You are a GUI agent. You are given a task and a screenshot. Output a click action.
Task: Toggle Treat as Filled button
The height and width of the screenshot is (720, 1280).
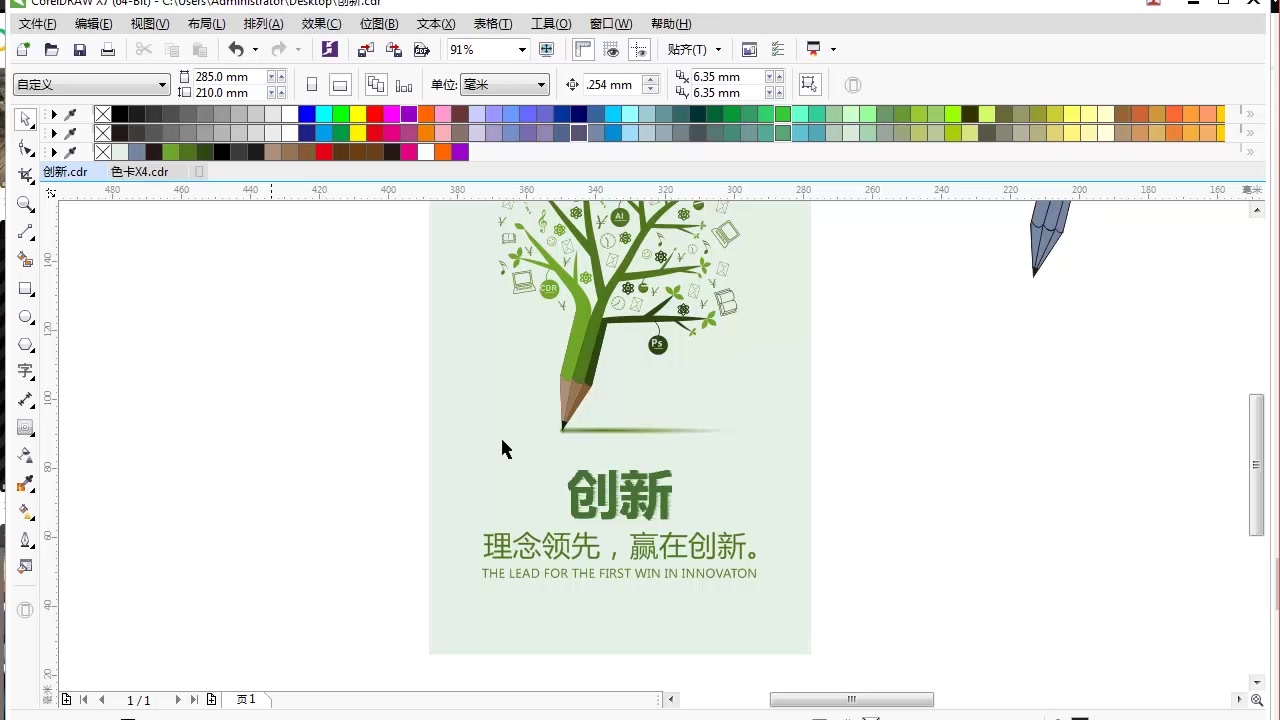click(x=809, y=85)
